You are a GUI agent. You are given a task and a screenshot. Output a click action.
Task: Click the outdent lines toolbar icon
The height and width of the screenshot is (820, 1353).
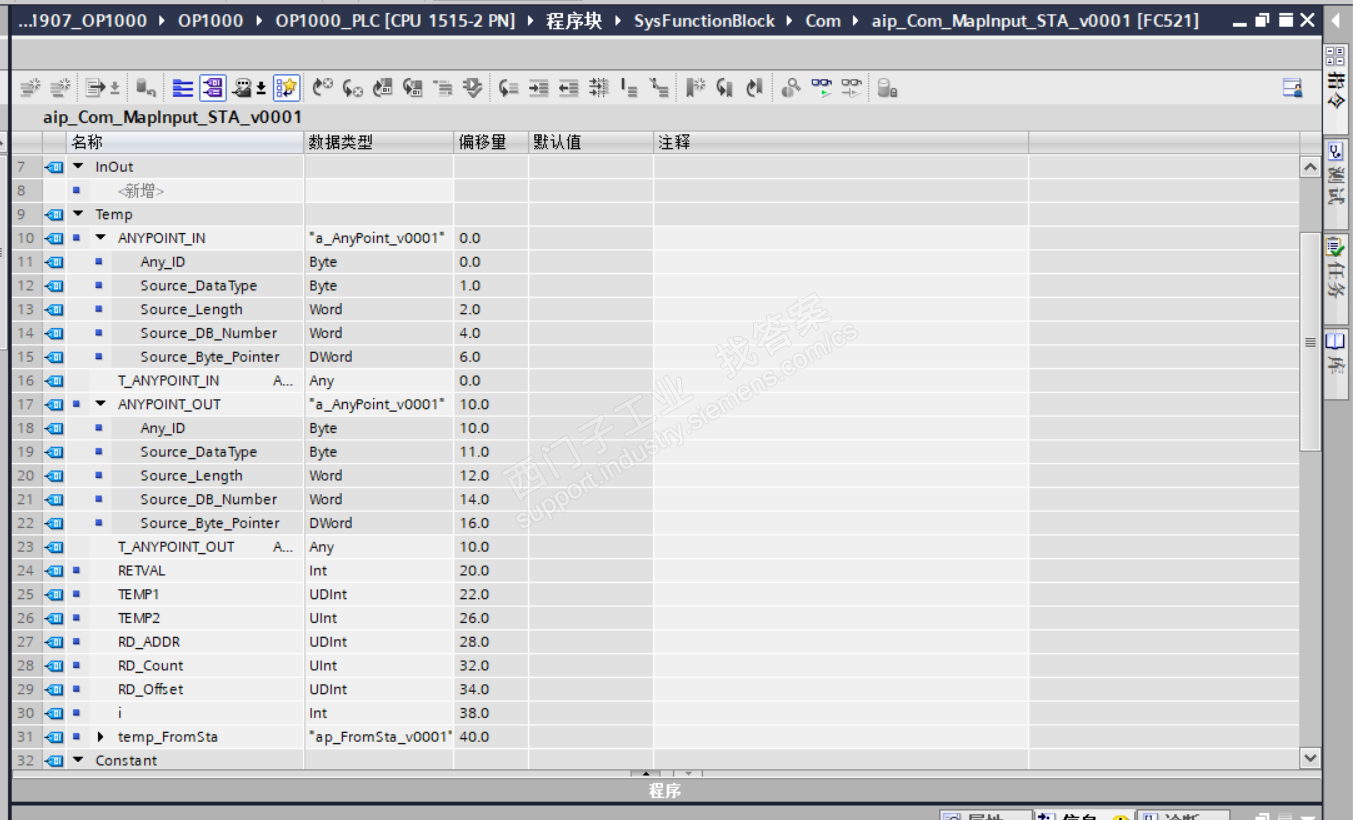pos(568,88)
